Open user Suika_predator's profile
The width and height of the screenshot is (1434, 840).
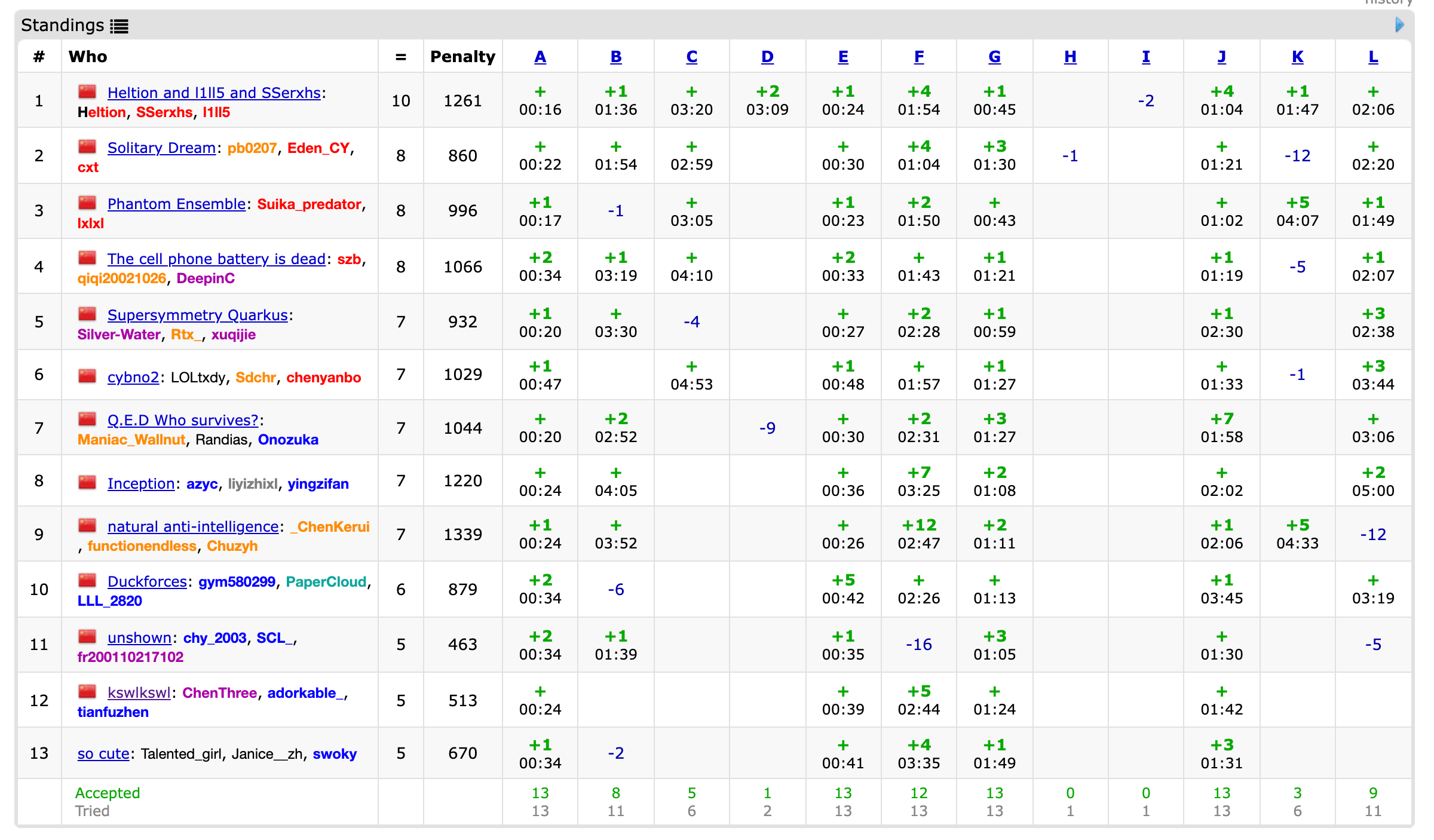coord(309,204)
